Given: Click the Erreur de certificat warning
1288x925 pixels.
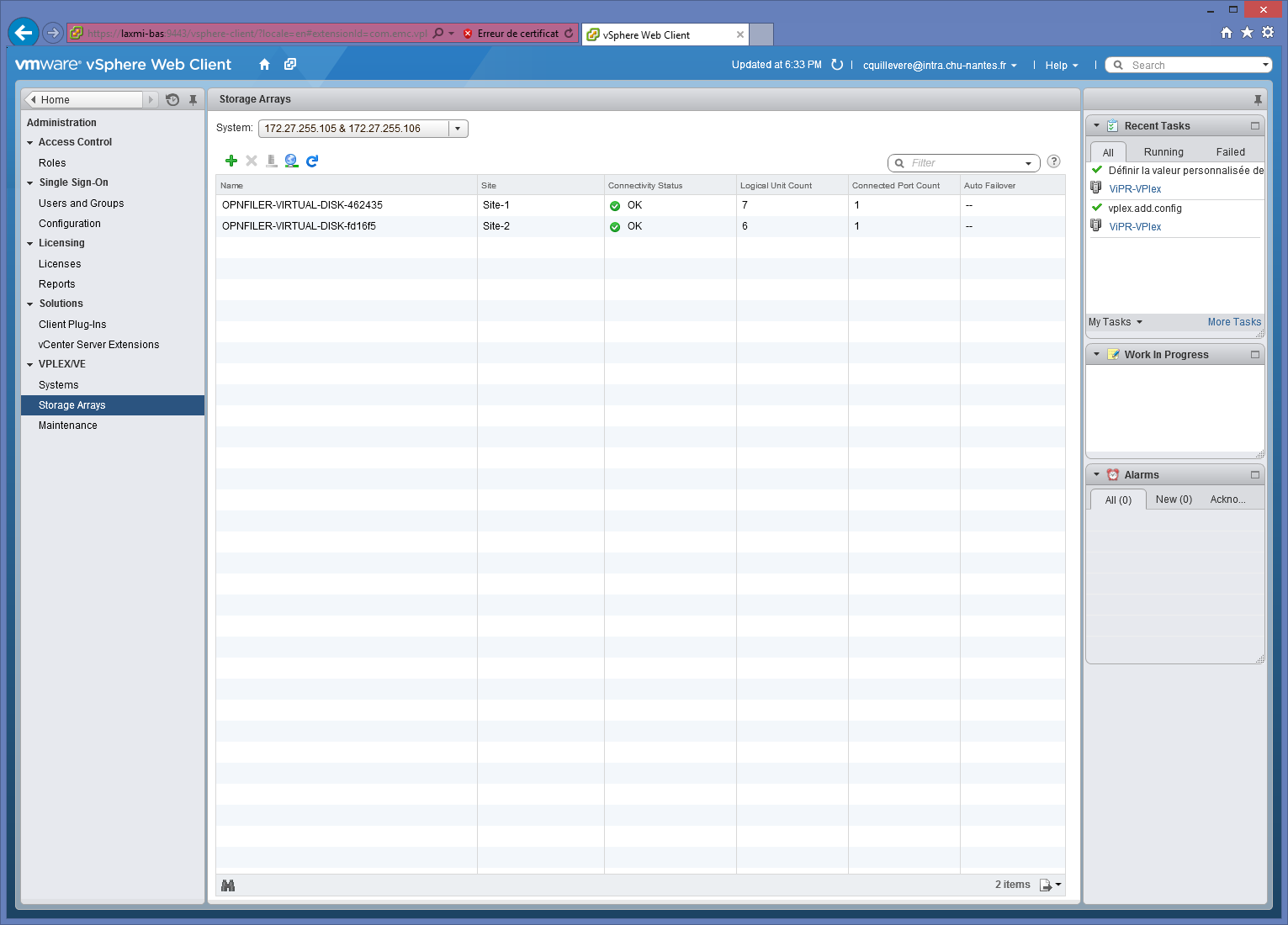Looking at the screenshot, I should pyautogui.click(x=511, y=34).
